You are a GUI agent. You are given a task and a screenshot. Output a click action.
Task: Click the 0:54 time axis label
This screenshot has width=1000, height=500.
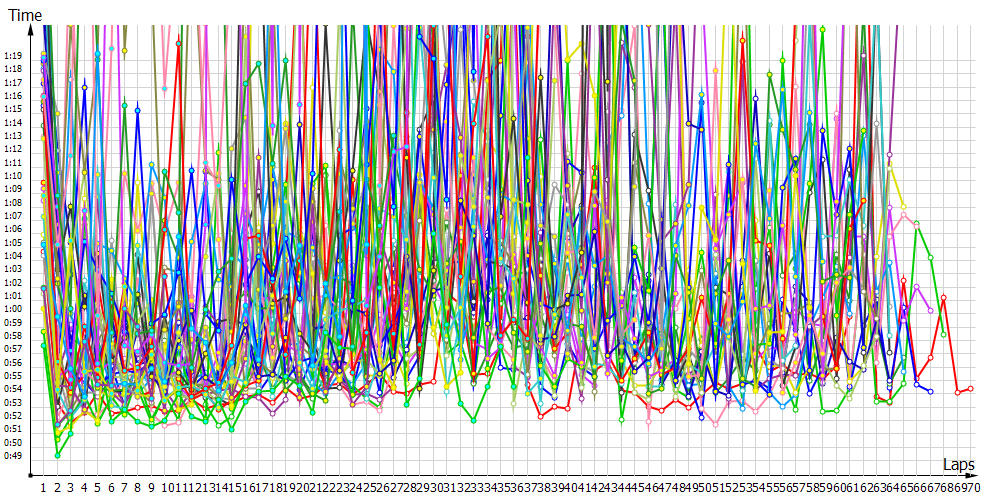[14, 389]
